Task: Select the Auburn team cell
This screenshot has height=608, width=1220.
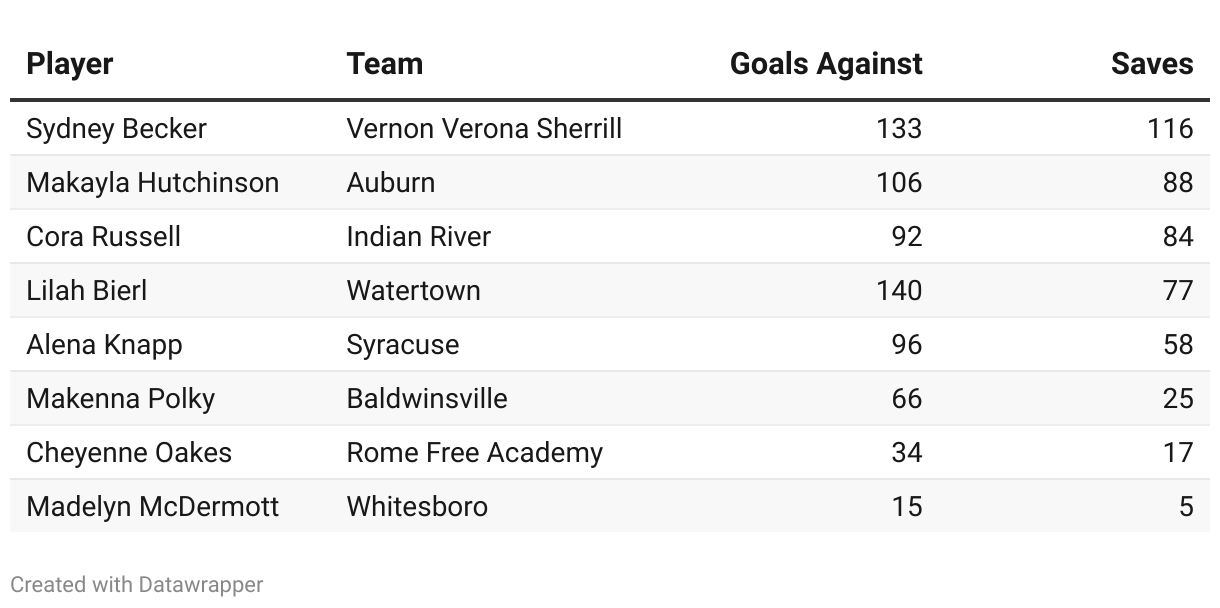Action: 391,183
